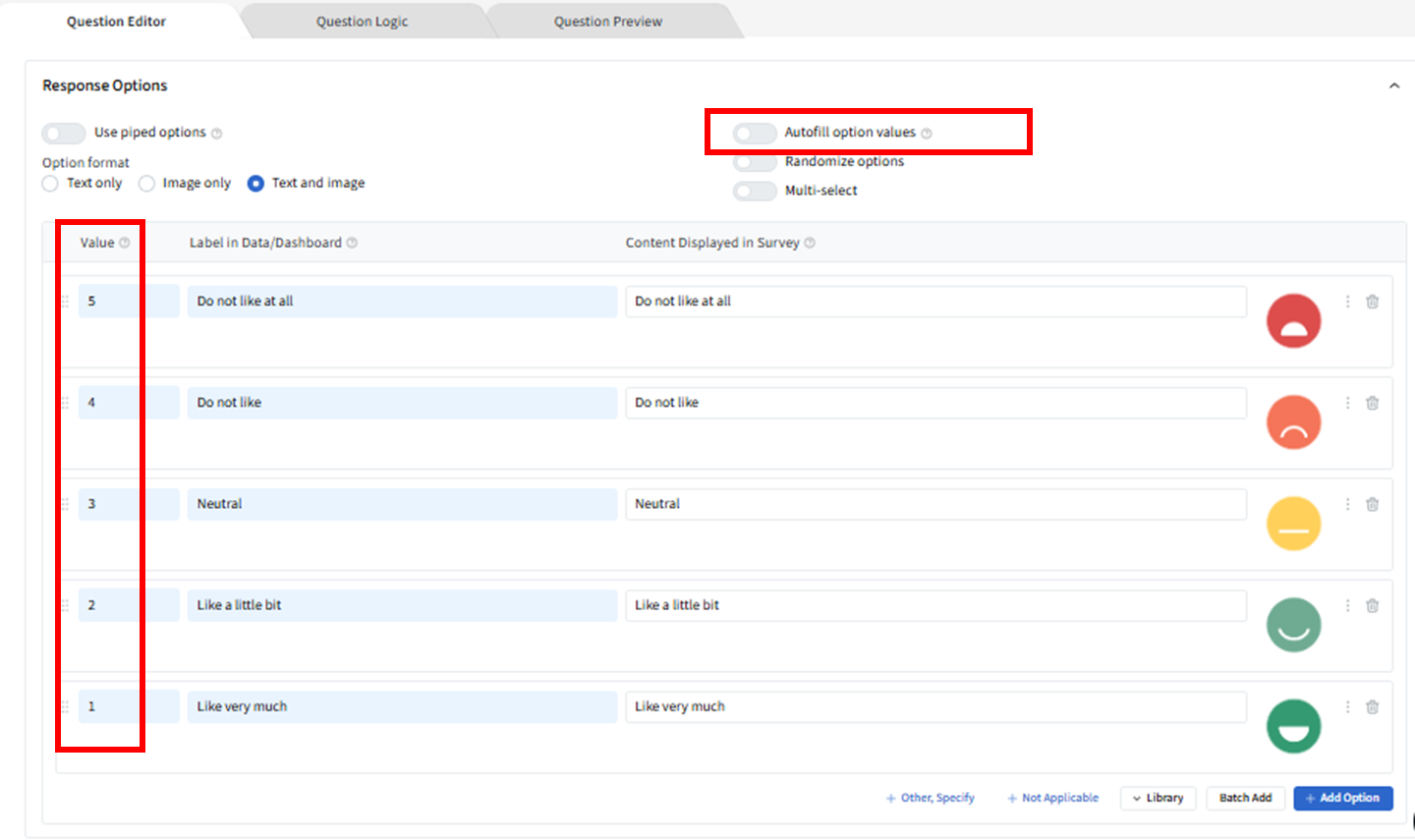Open more options menu for 'Like very much'
Image resolution: width=1415 pixels, height=840 pixels.
point(1347,706)
